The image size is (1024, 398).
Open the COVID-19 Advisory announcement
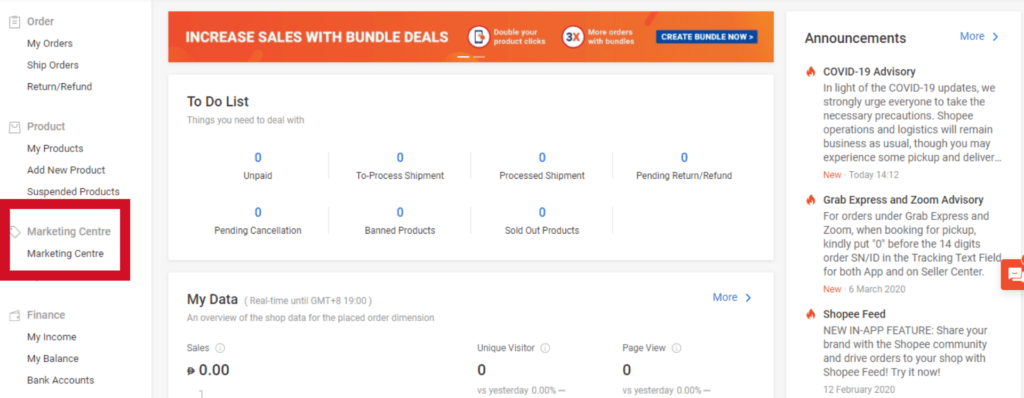click(869, 72)
